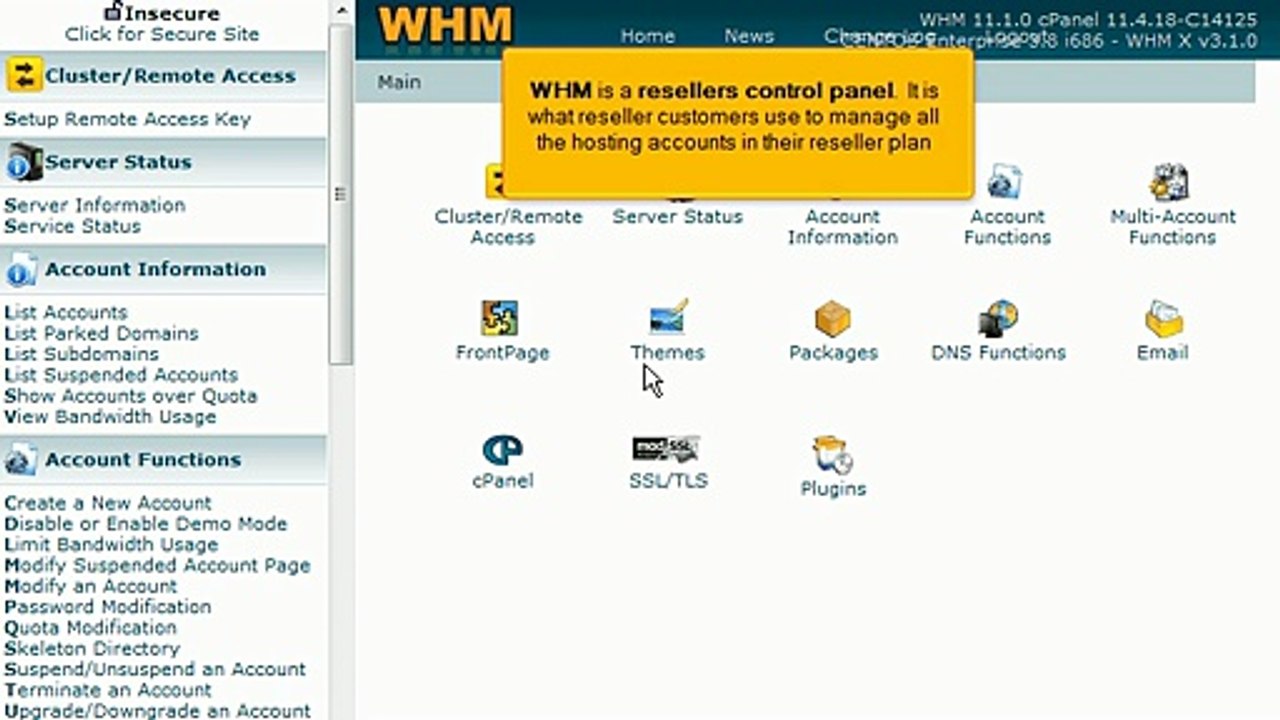Open Change Log in top navigation
The image size is (1280, 720).
(x=880, y=36)
